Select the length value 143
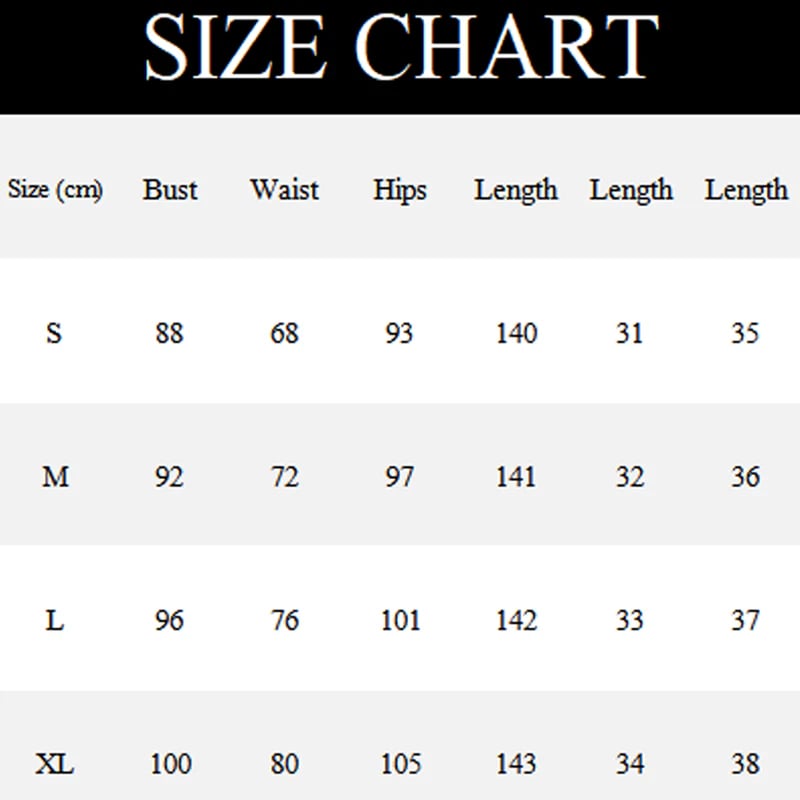 click(516, 765)
